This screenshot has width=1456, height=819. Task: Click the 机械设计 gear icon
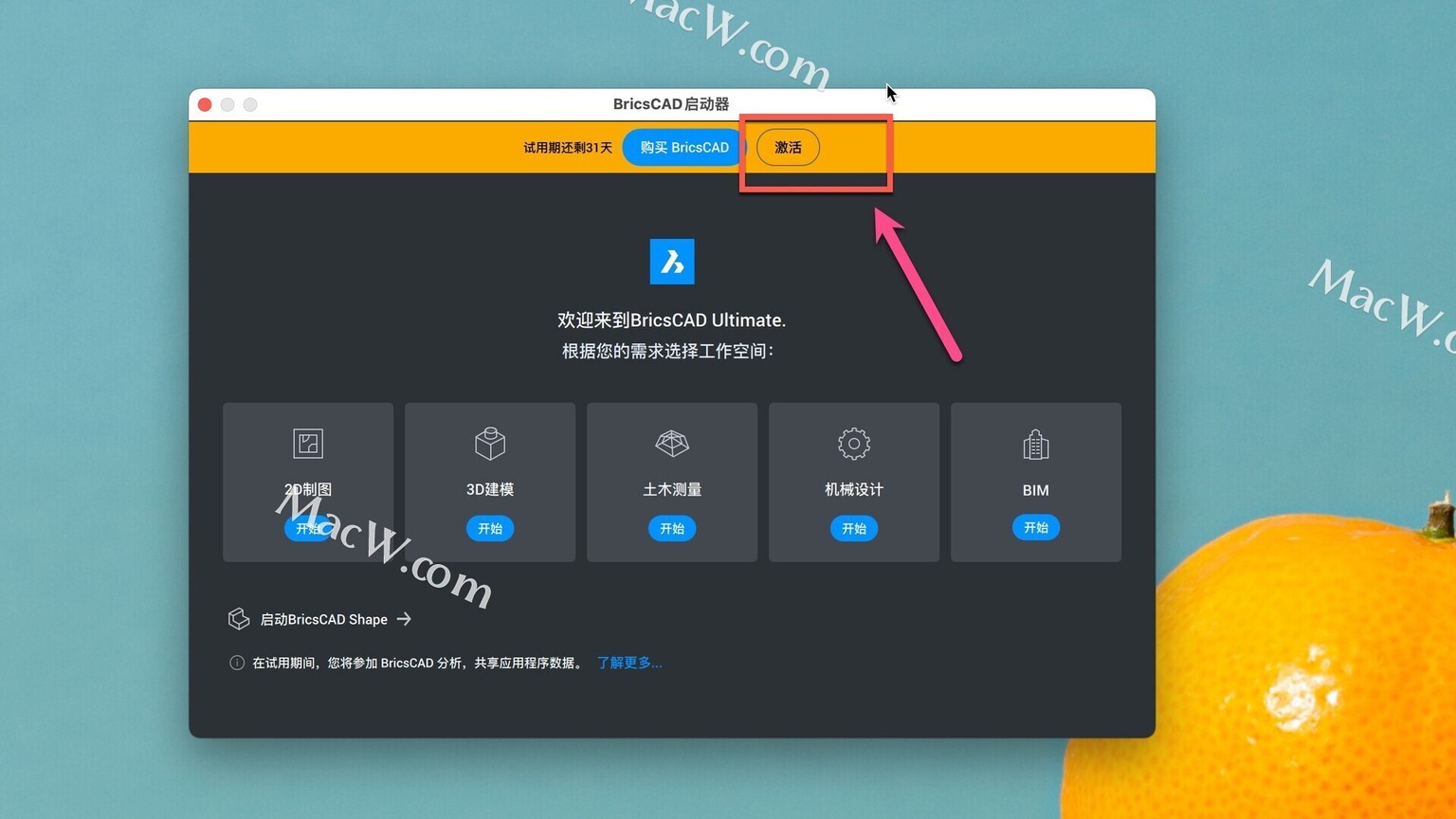[854, 444]
